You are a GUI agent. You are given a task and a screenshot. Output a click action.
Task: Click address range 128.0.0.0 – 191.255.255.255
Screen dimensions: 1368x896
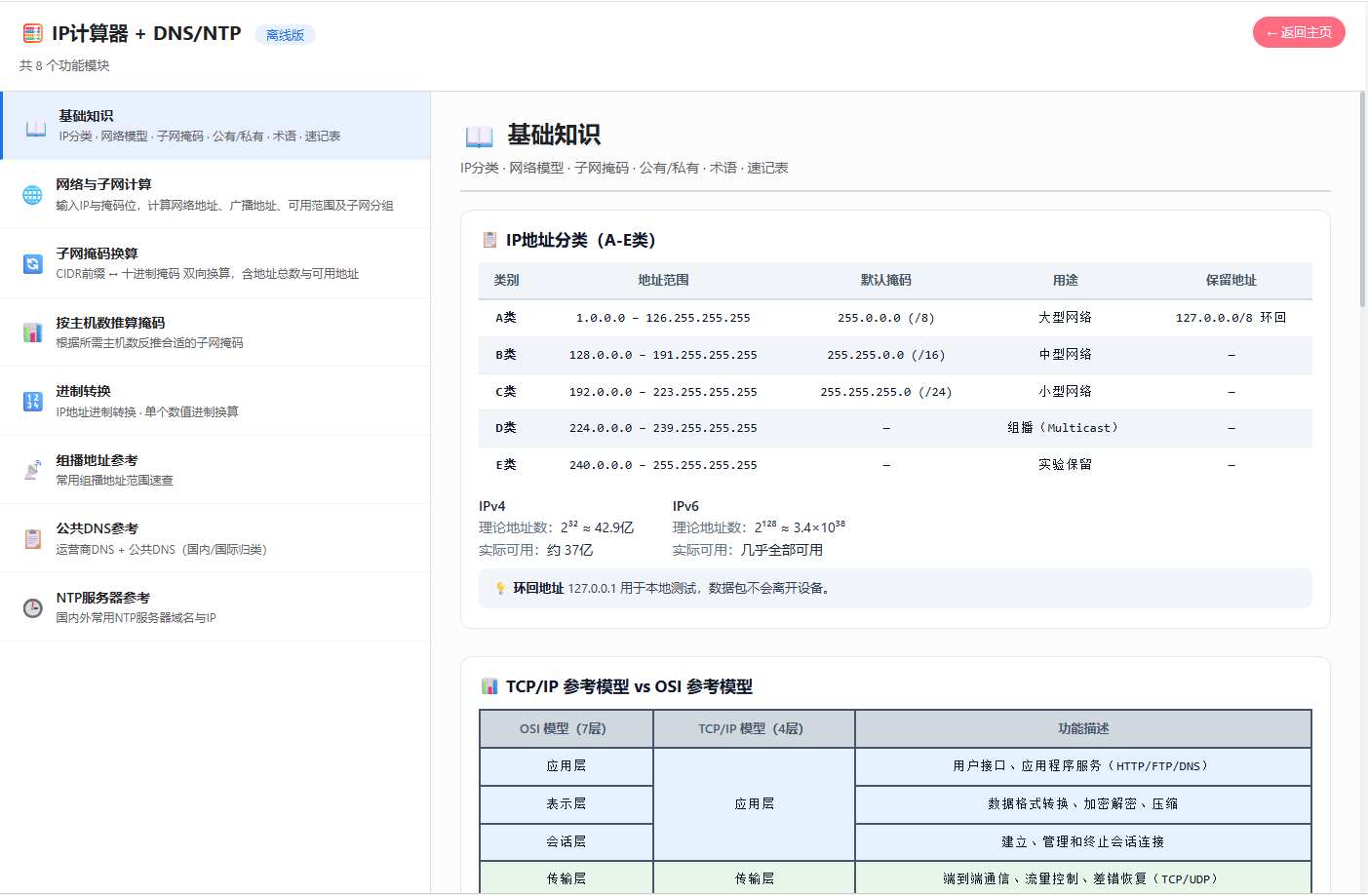point(663,355)
